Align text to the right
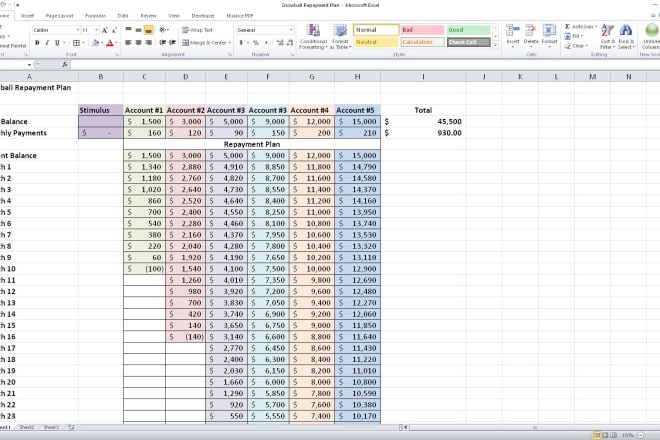The image size is (660, 440). click(148, 43)
